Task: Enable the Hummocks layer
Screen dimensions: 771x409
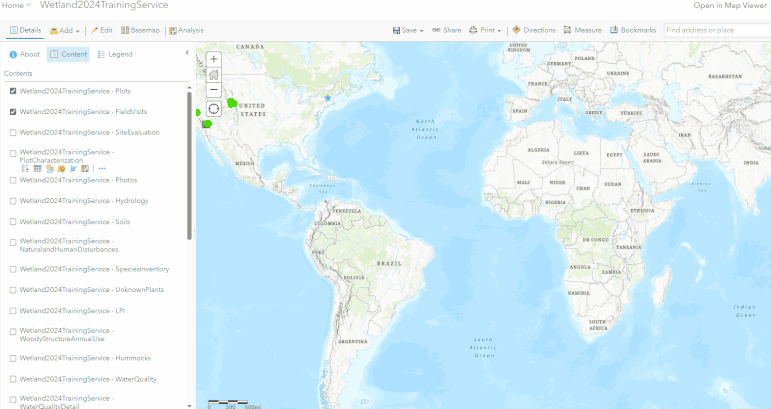Action: tap(13, 358)
